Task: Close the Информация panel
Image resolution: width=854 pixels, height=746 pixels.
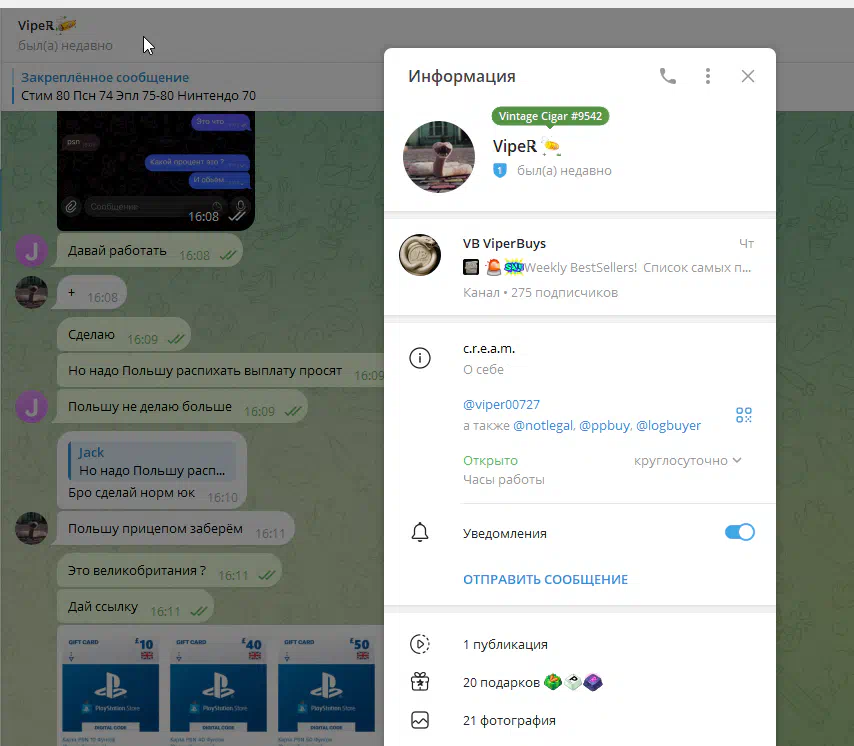Action: click(747, 76)
